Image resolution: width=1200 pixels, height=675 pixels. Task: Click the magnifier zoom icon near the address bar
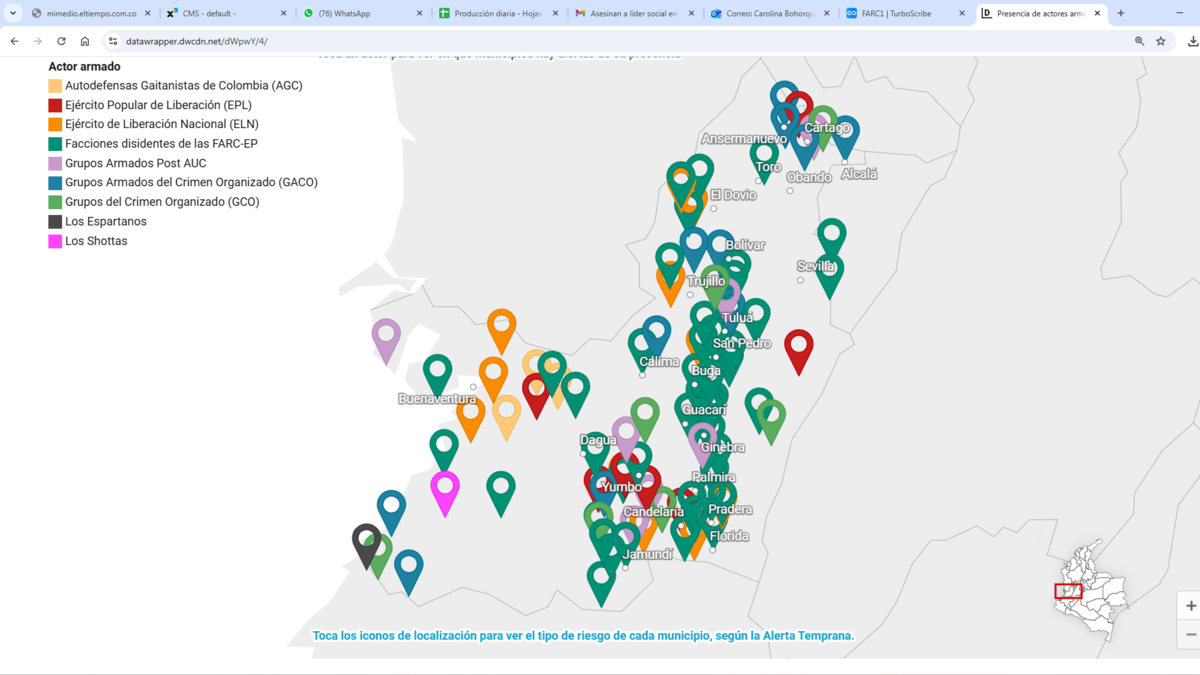pyautogui.click(x=1138, y=42)
